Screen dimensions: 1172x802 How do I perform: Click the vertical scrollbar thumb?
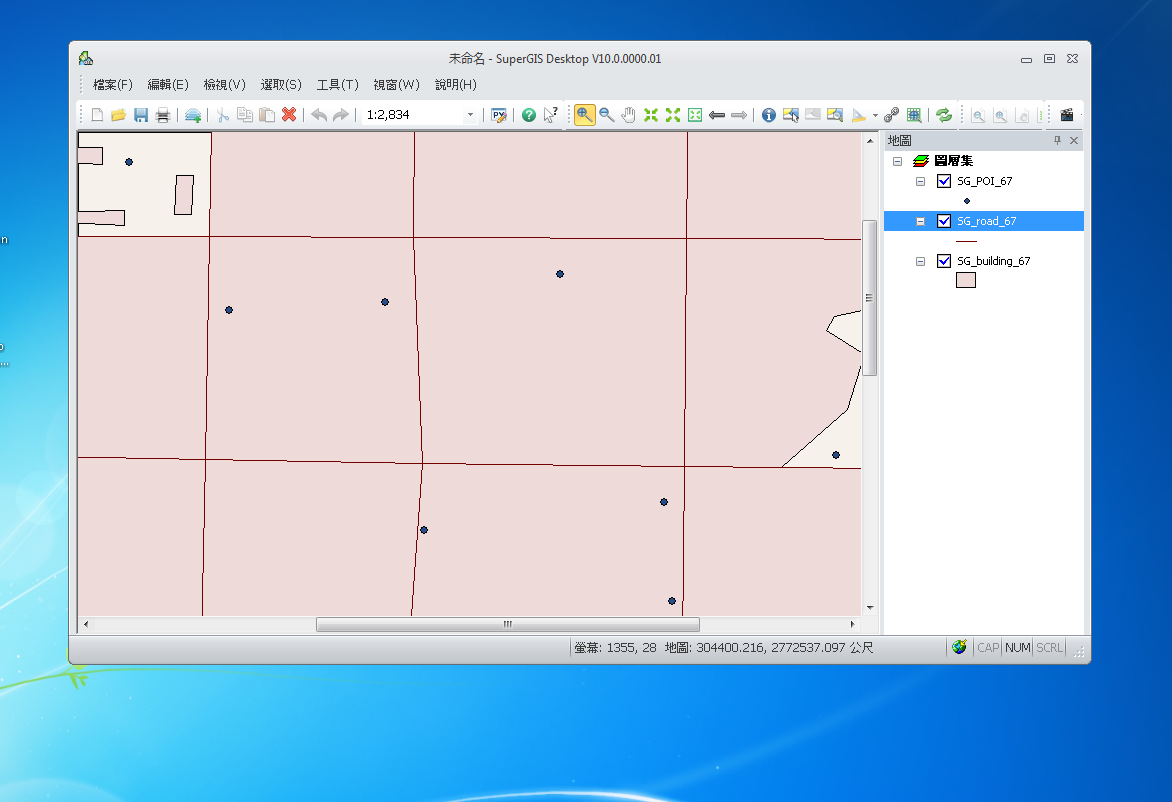pos(869,297)
